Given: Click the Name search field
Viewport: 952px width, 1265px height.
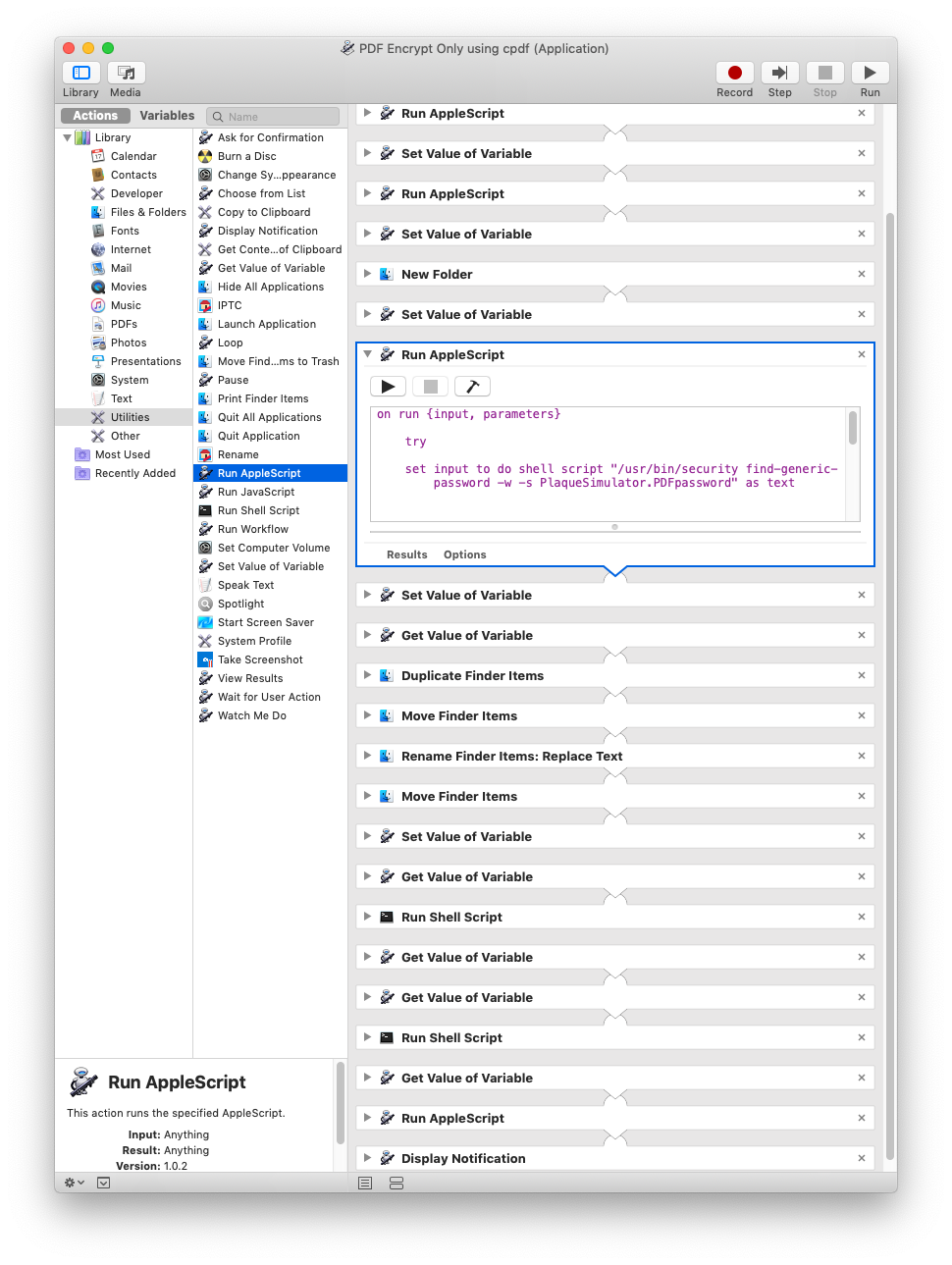Looking at the screenshot, I should click(273, 116).
